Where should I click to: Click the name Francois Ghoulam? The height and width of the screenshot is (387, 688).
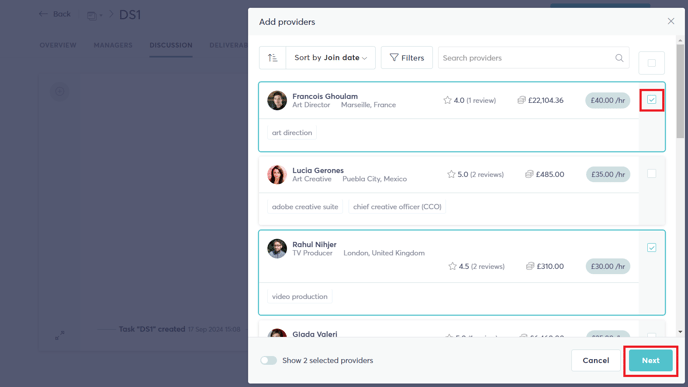click(x=325, y=96)
